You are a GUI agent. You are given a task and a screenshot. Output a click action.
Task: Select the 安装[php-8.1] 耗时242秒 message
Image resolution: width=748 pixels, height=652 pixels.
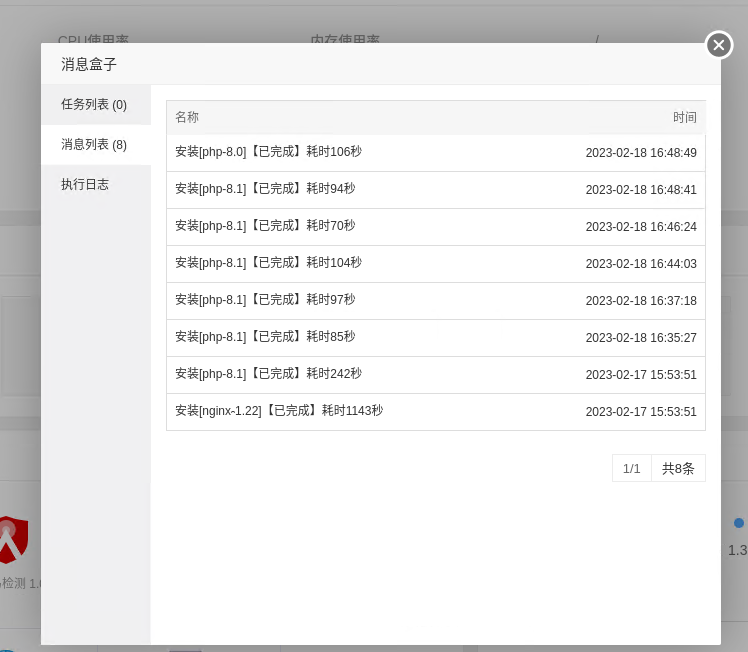[x=436, y=375]
